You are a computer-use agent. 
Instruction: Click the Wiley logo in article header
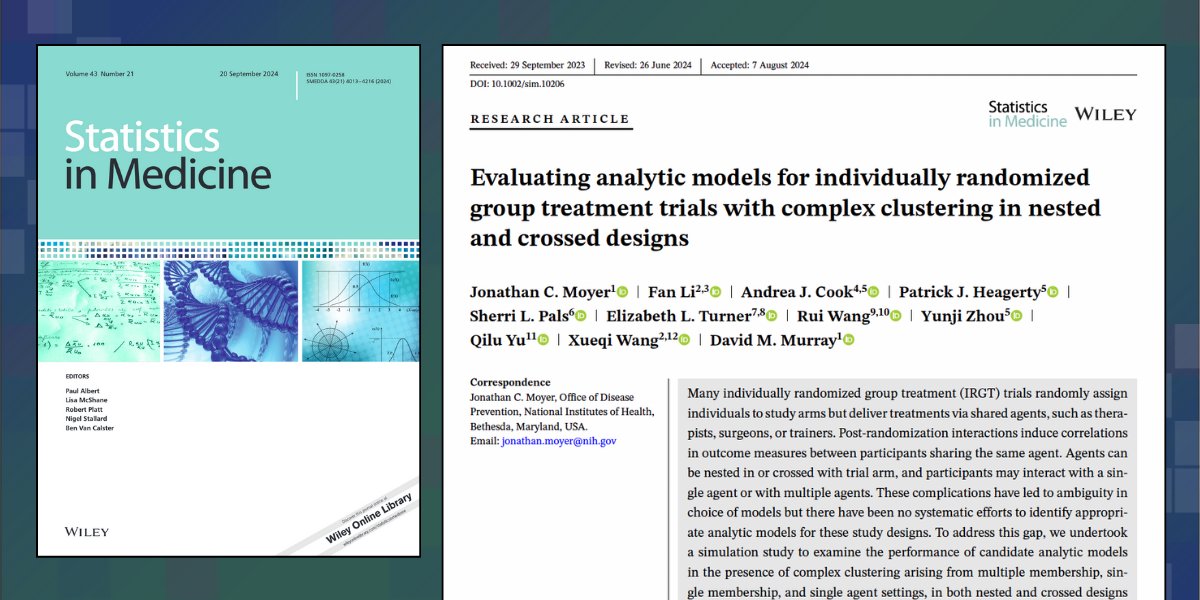coord(1105,114)
